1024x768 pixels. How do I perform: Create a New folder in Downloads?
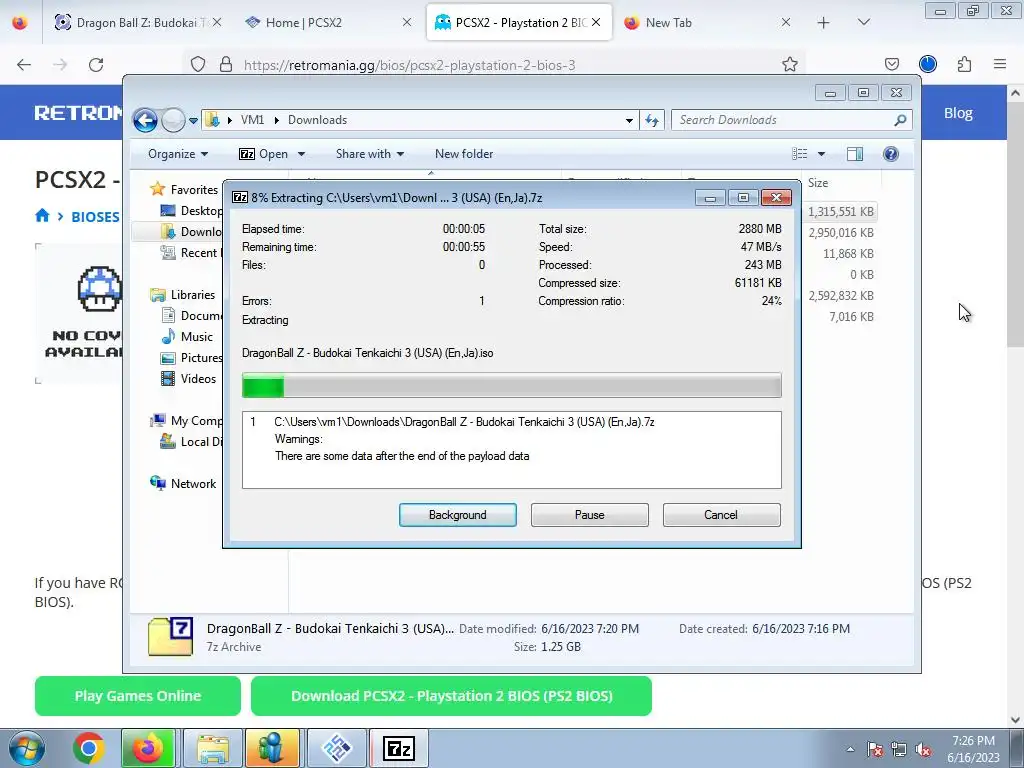(x=464, y=154)
